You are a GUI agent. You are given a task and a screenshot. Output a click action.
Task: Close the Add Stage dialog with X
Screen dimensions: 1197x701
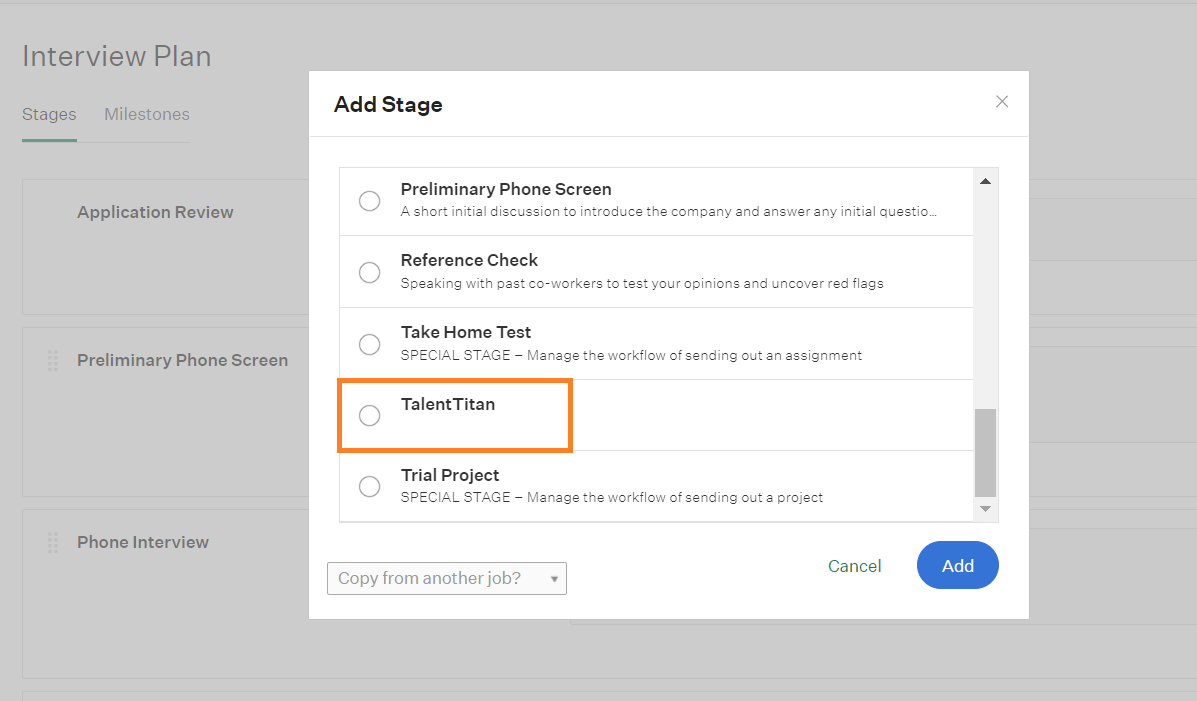tap(1002, 102)
